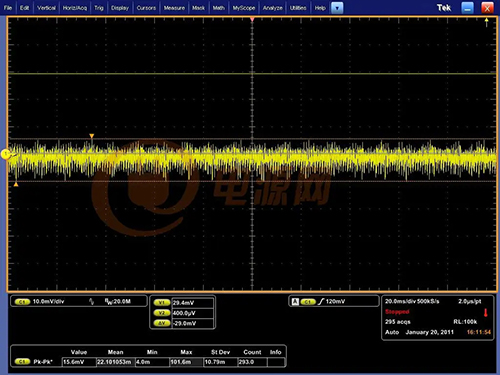Click the 120mV trigger level readout

click(x=336, y=301)
